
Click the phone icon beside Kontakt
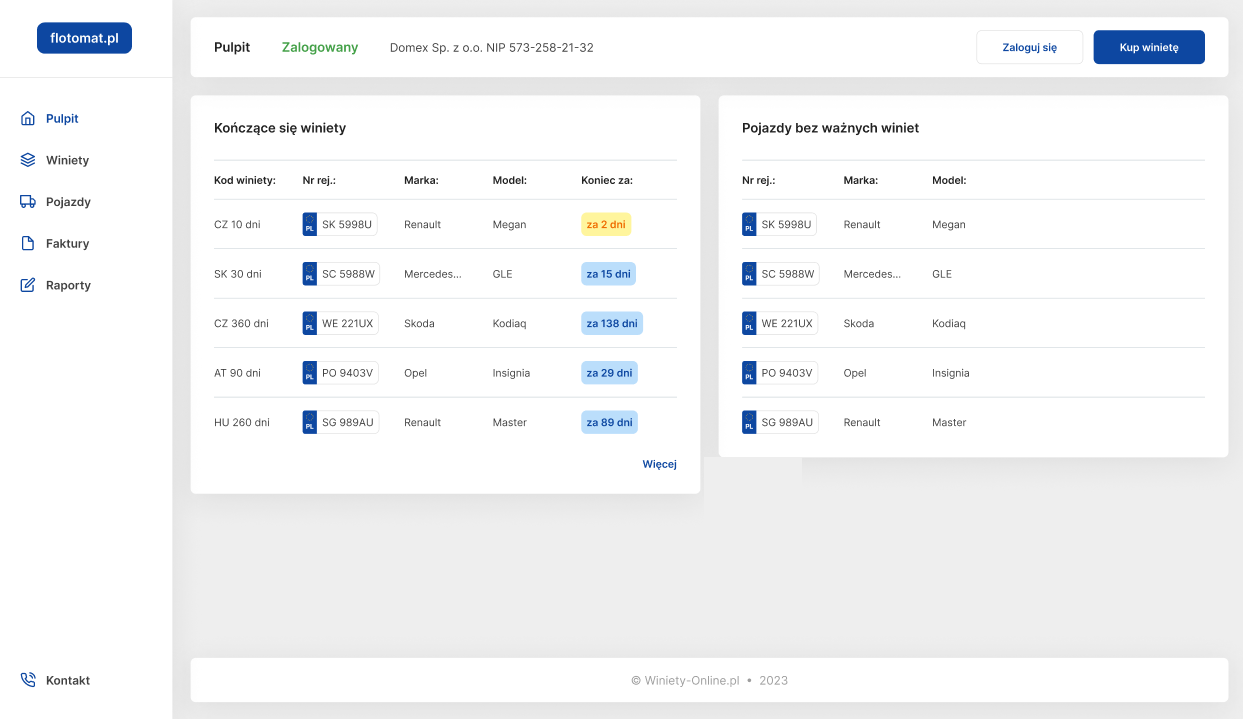coord(28,680)
